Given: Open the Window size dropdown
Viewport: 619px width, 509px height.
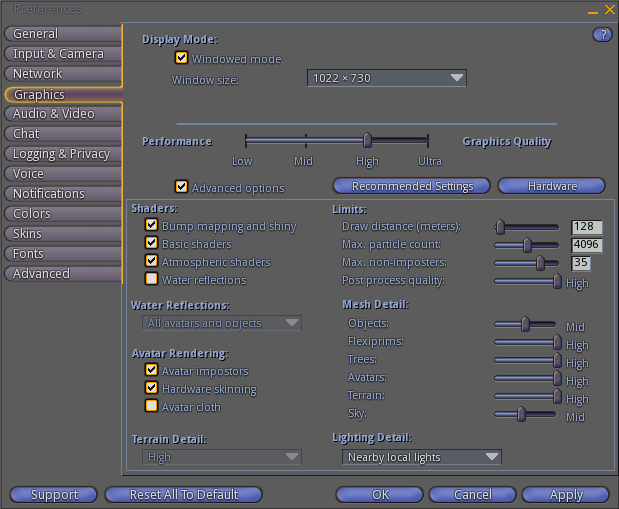Looking at the screenshot, I should (386, 78).
